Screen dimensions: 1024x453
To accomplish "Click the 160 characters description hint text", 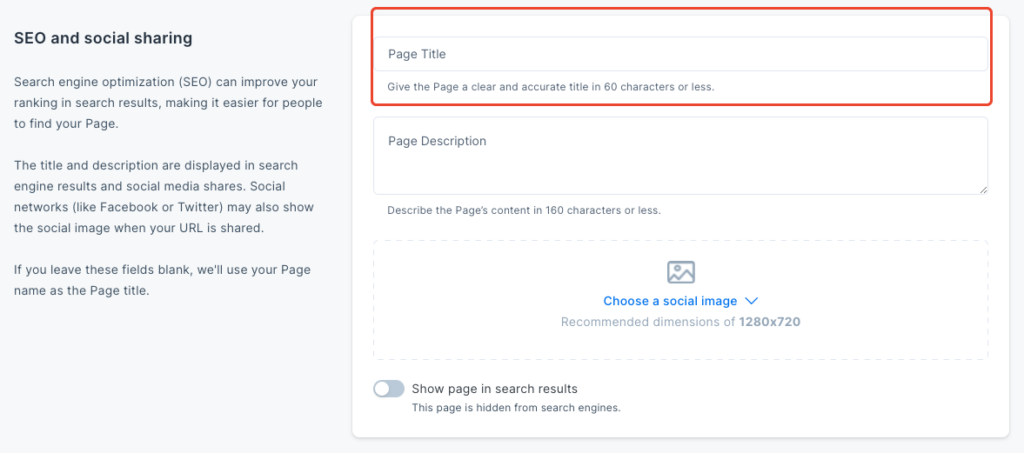I will 524,211.
